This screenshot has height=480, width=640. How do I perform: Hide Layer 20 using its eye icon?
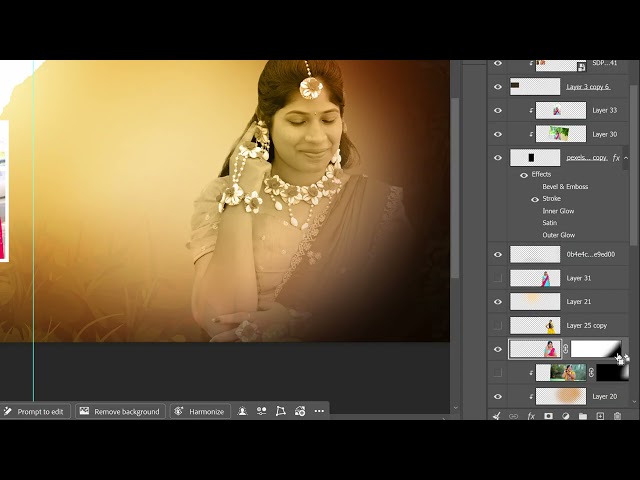[x=498, y=396]
